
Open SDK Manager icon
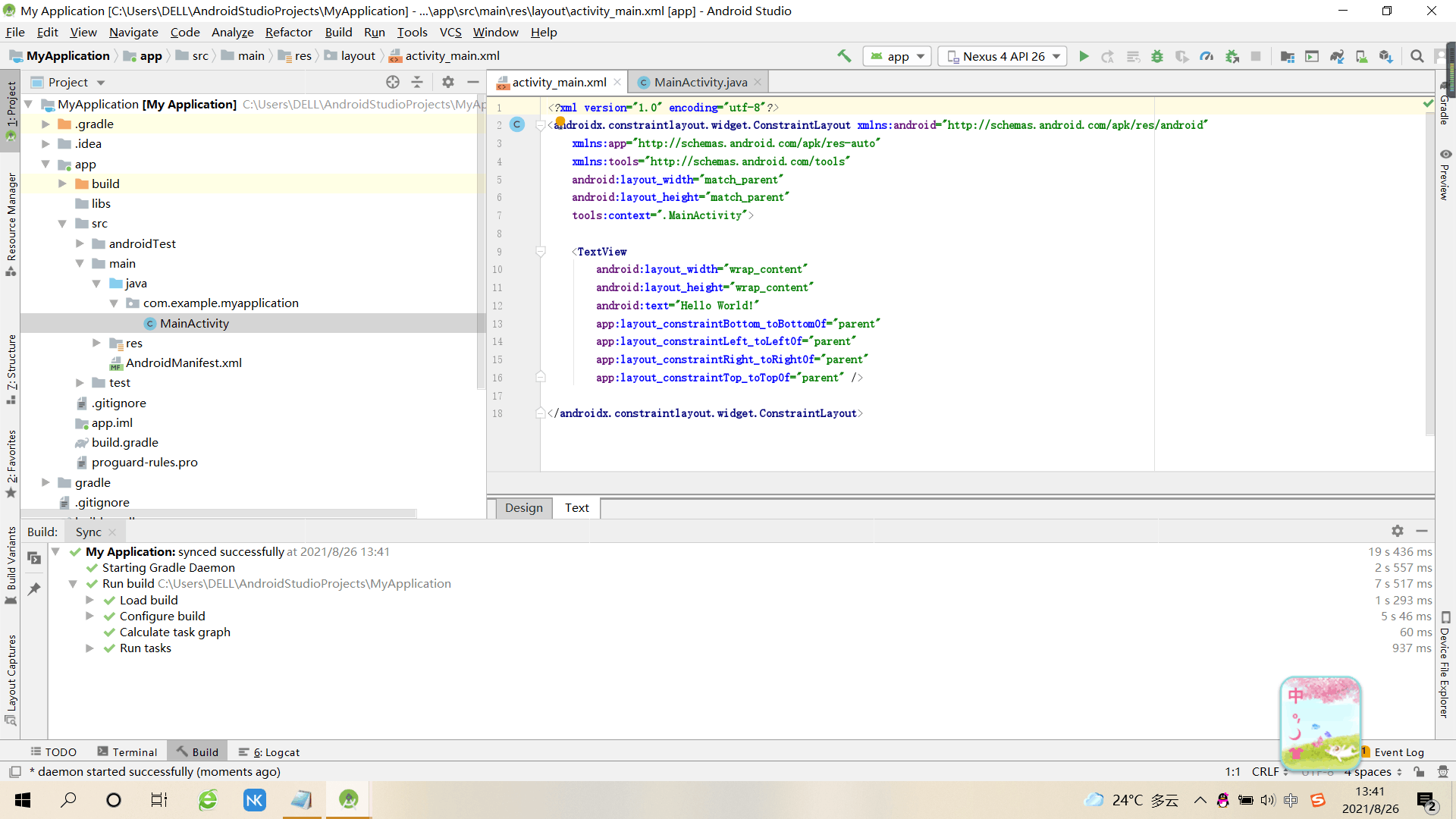1386,56
